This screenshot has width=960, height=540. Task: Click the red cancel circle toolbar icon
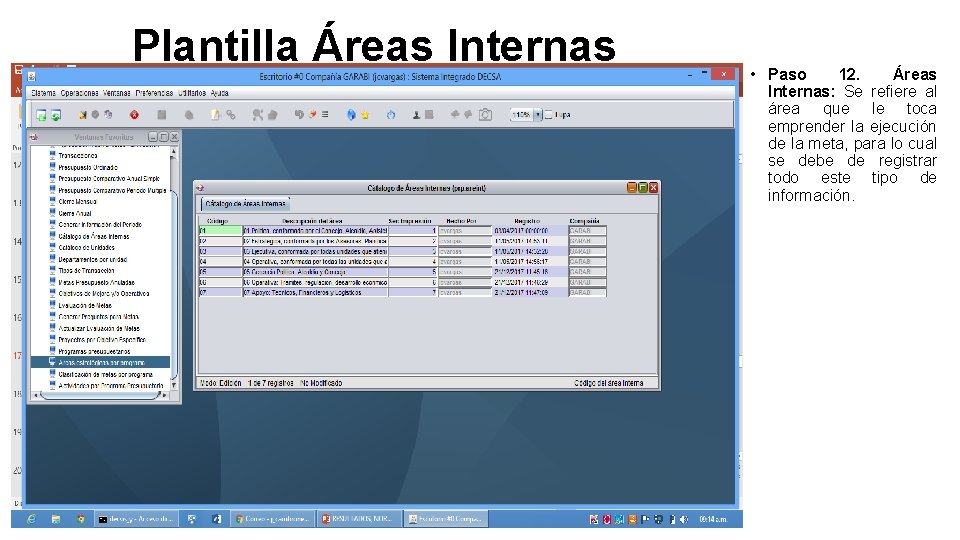pos(134,114)
